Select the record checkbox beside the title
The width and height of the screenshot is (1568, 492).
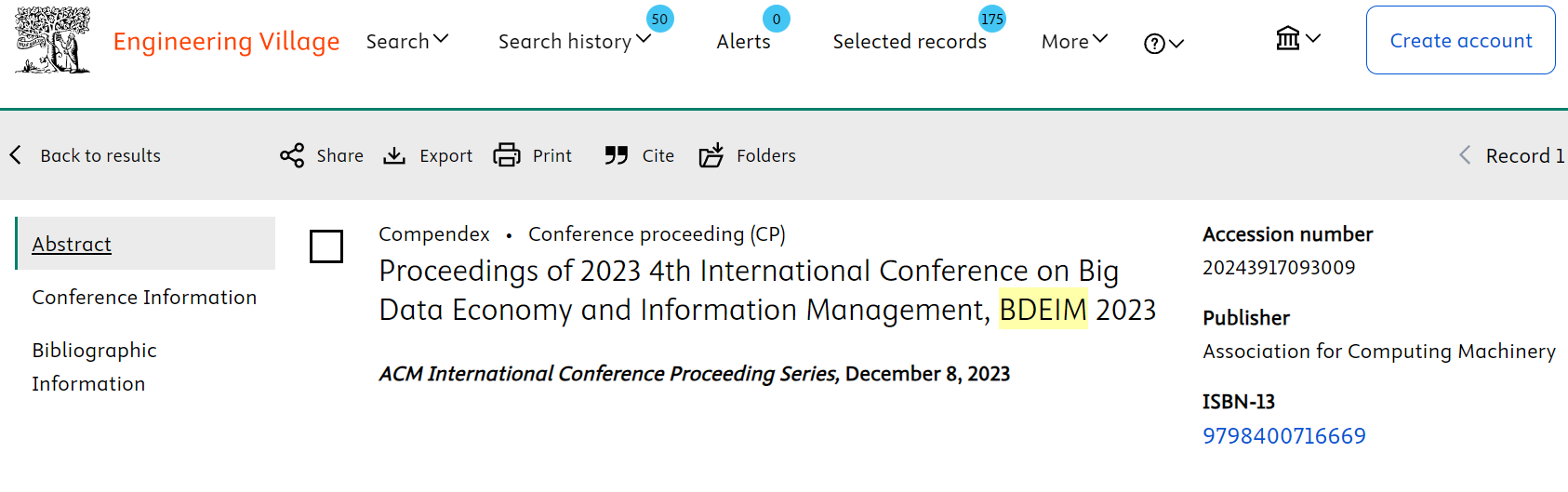(326, 246)
